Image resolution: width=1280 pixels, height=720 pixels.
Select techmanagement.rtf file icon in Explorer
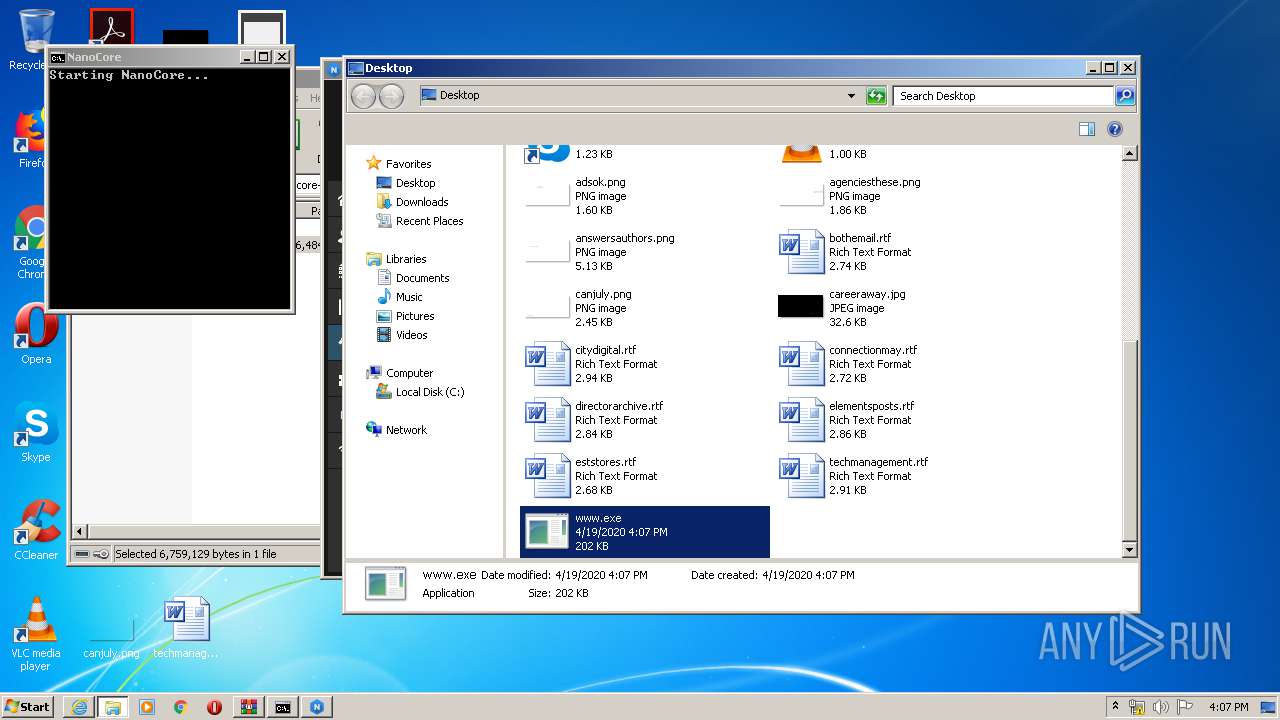tap(801, 476)
